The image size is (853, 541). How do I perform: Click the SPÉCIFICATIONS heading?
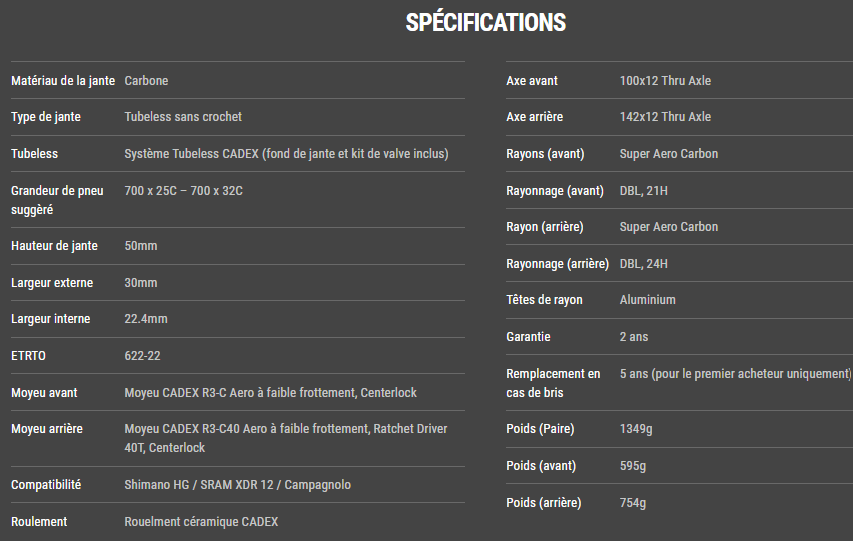click(x=486, y=23)
